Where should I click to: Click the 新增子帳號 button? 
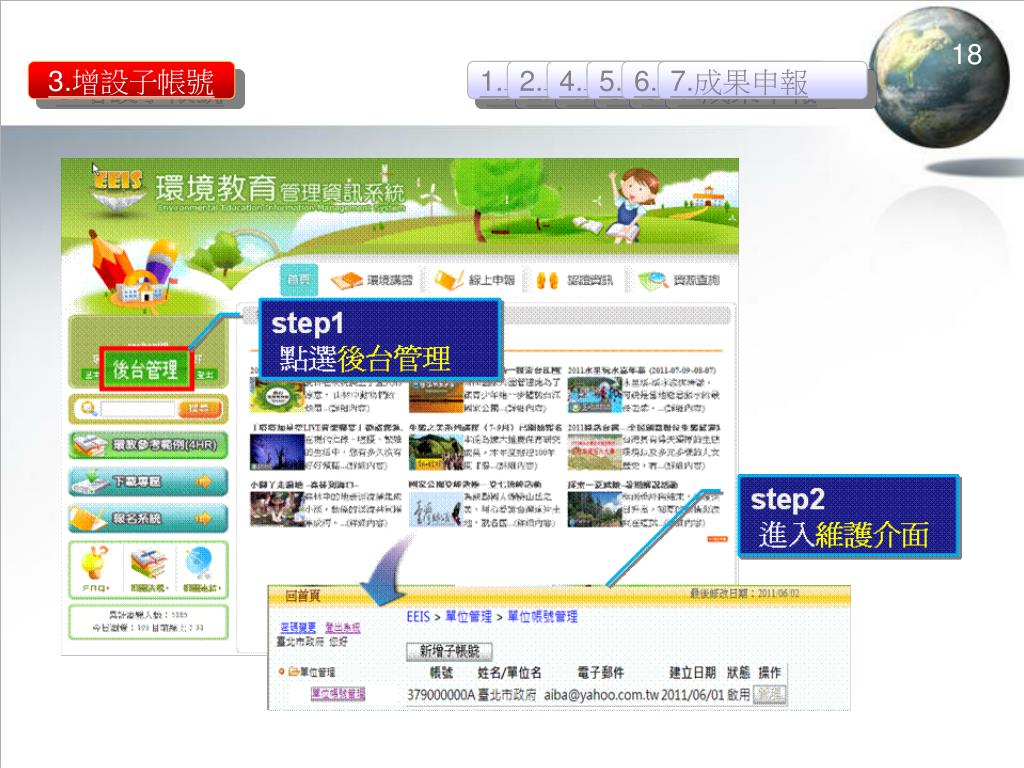(x=449, y=651)
